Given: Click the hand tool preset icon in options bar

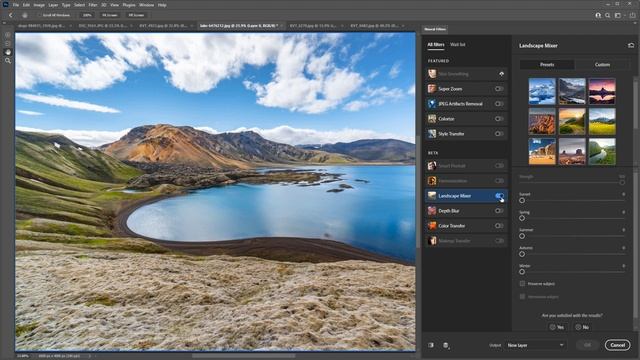Looking at the screenshot, I should tap(25, 15).
